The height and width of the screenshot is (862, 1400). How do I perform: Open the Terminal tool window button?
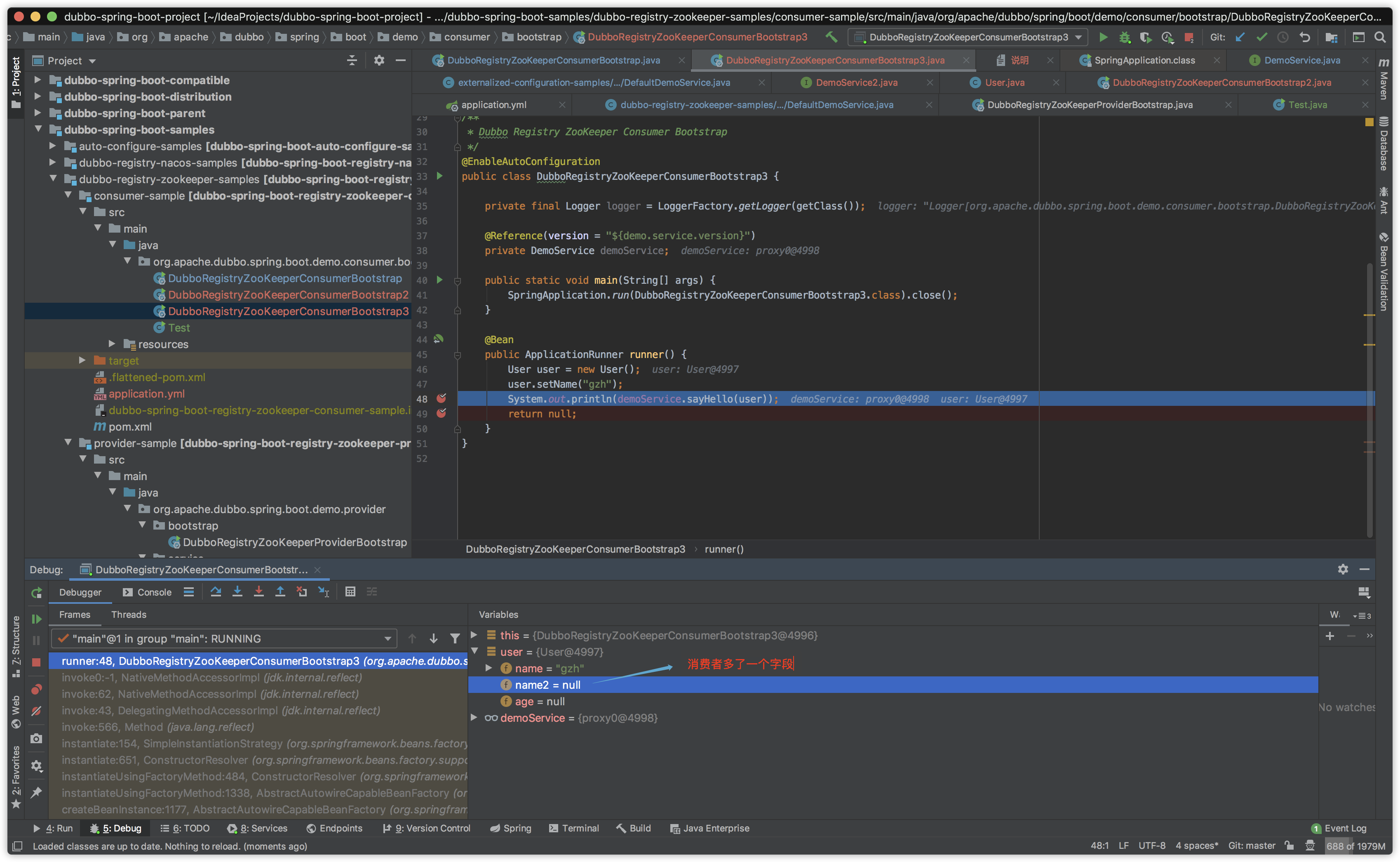tap(574, 828)
